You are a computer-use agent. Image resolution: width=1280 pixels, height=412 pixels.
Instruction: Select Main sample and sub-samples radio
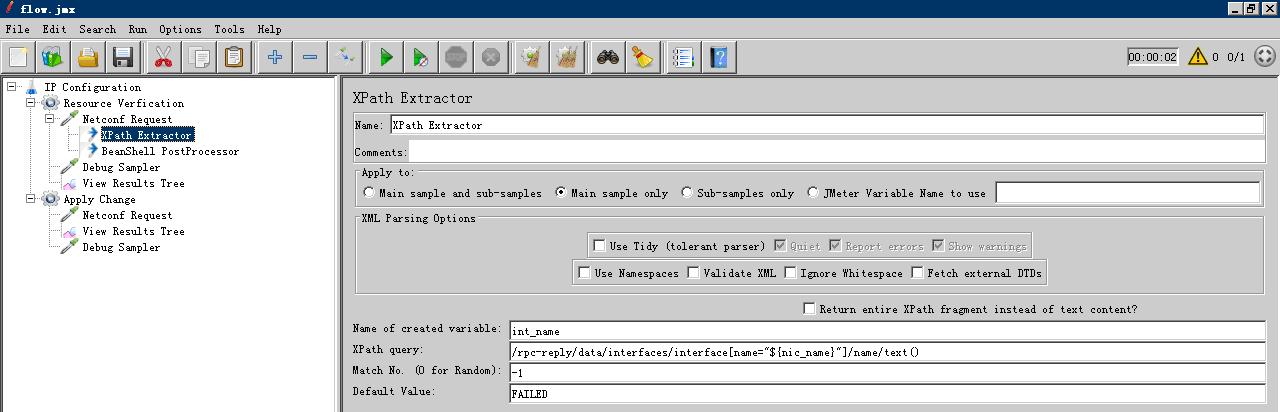point(370,193)
